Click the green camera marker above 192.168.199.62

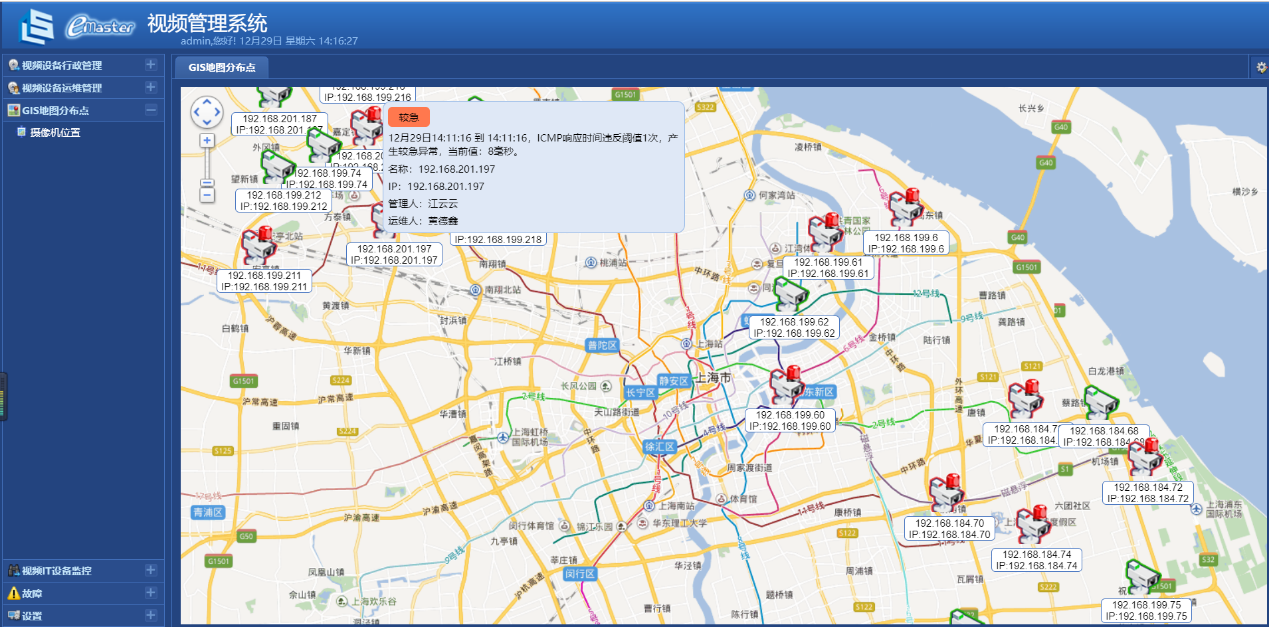[790, 294]
